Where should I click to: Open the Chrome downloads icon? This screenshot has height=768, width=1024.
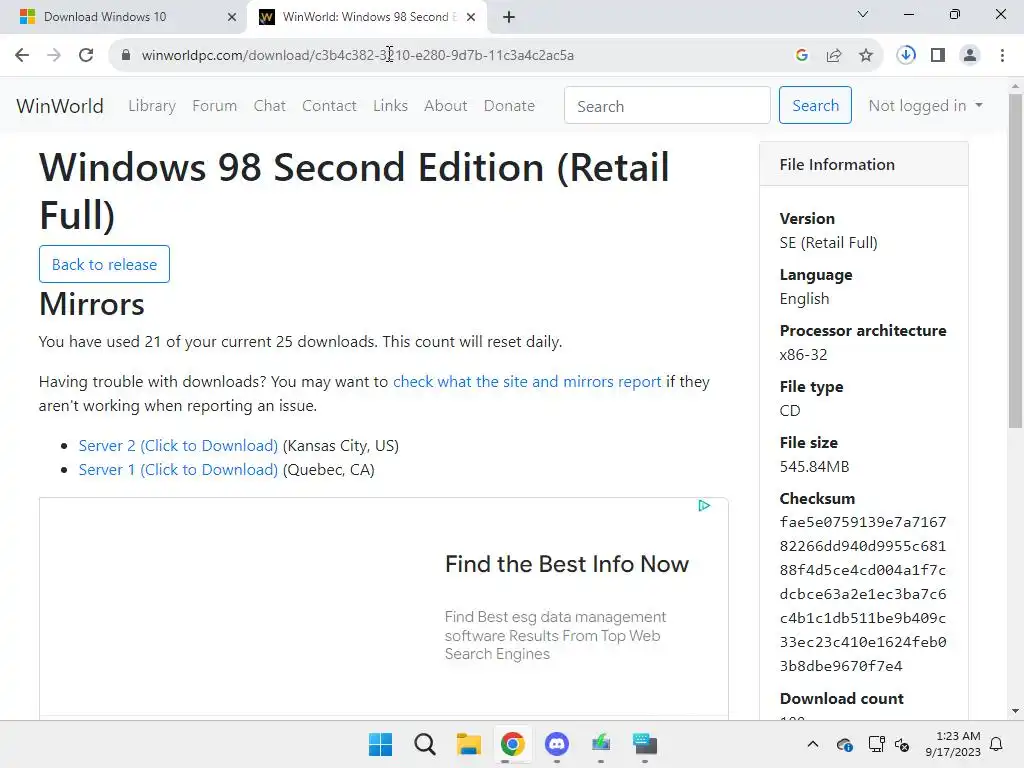tap(906, 55)
